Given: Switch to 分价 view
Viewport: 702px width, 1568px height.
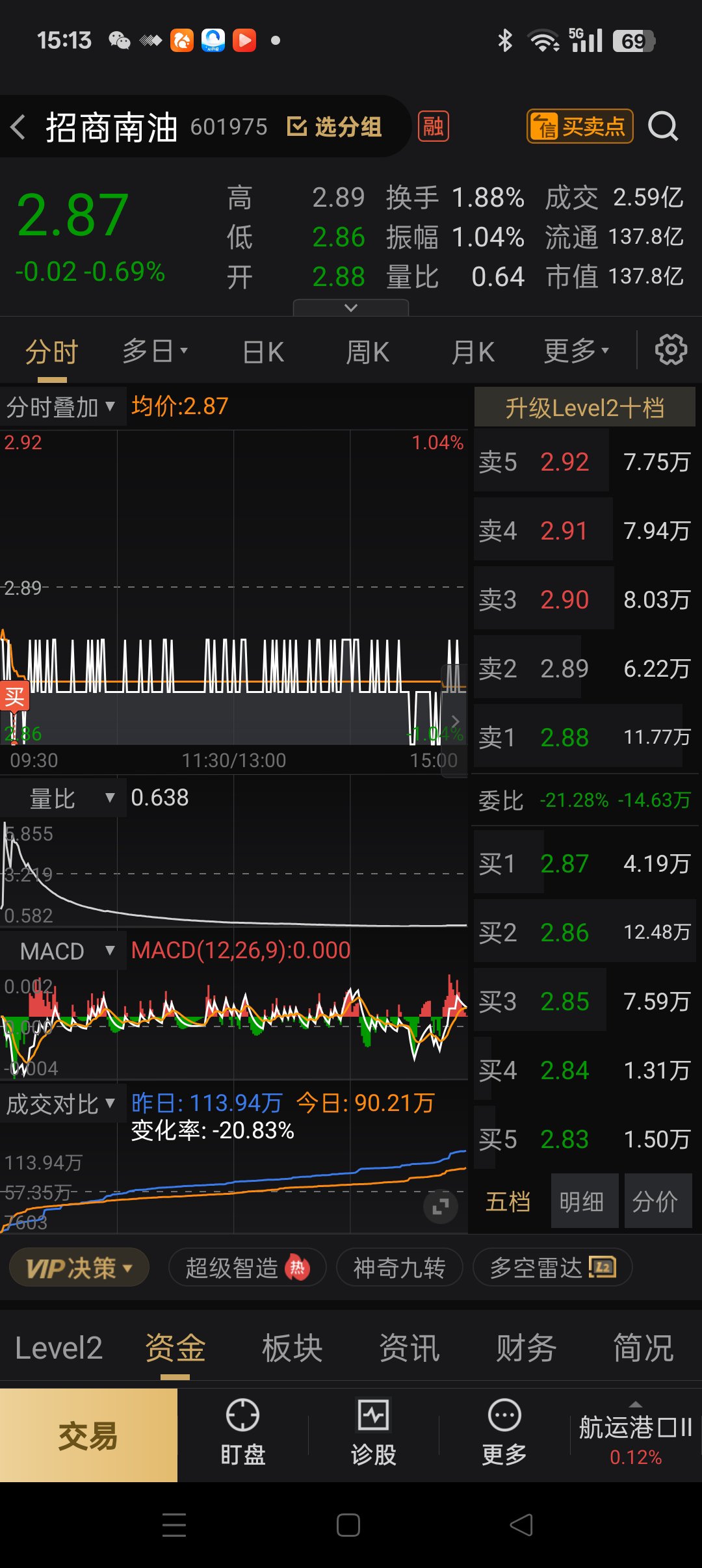Looking at the screenshot, I should 657,1201.
